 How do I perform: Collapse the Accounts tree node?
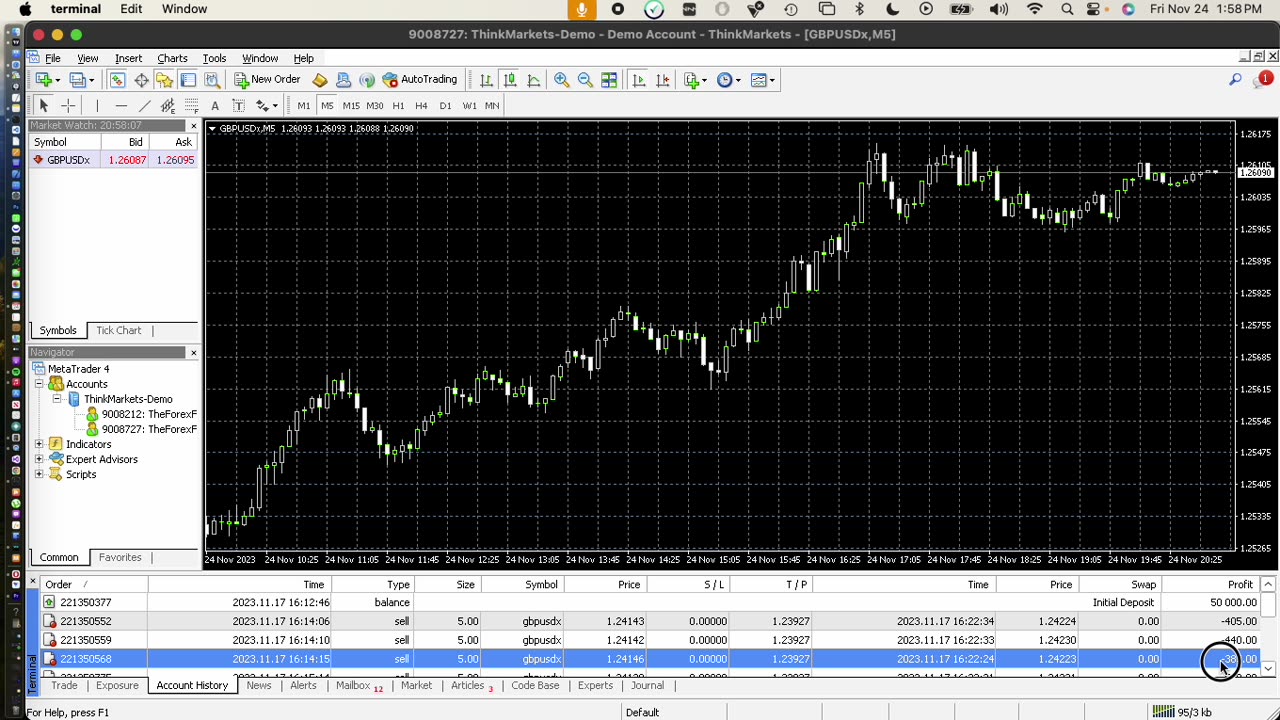(x=39, y=384)
